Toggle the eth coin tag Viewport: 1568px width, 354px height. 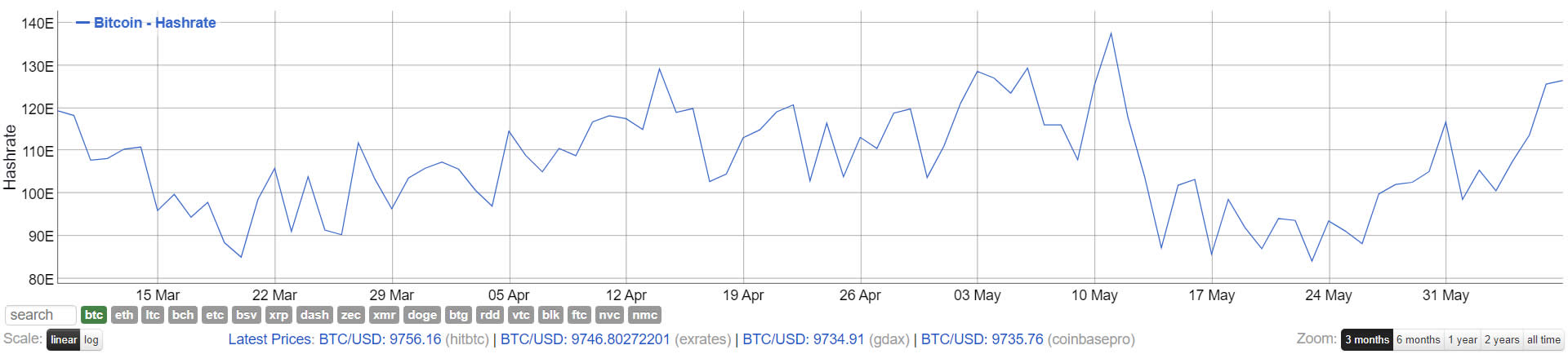[124, 315]
